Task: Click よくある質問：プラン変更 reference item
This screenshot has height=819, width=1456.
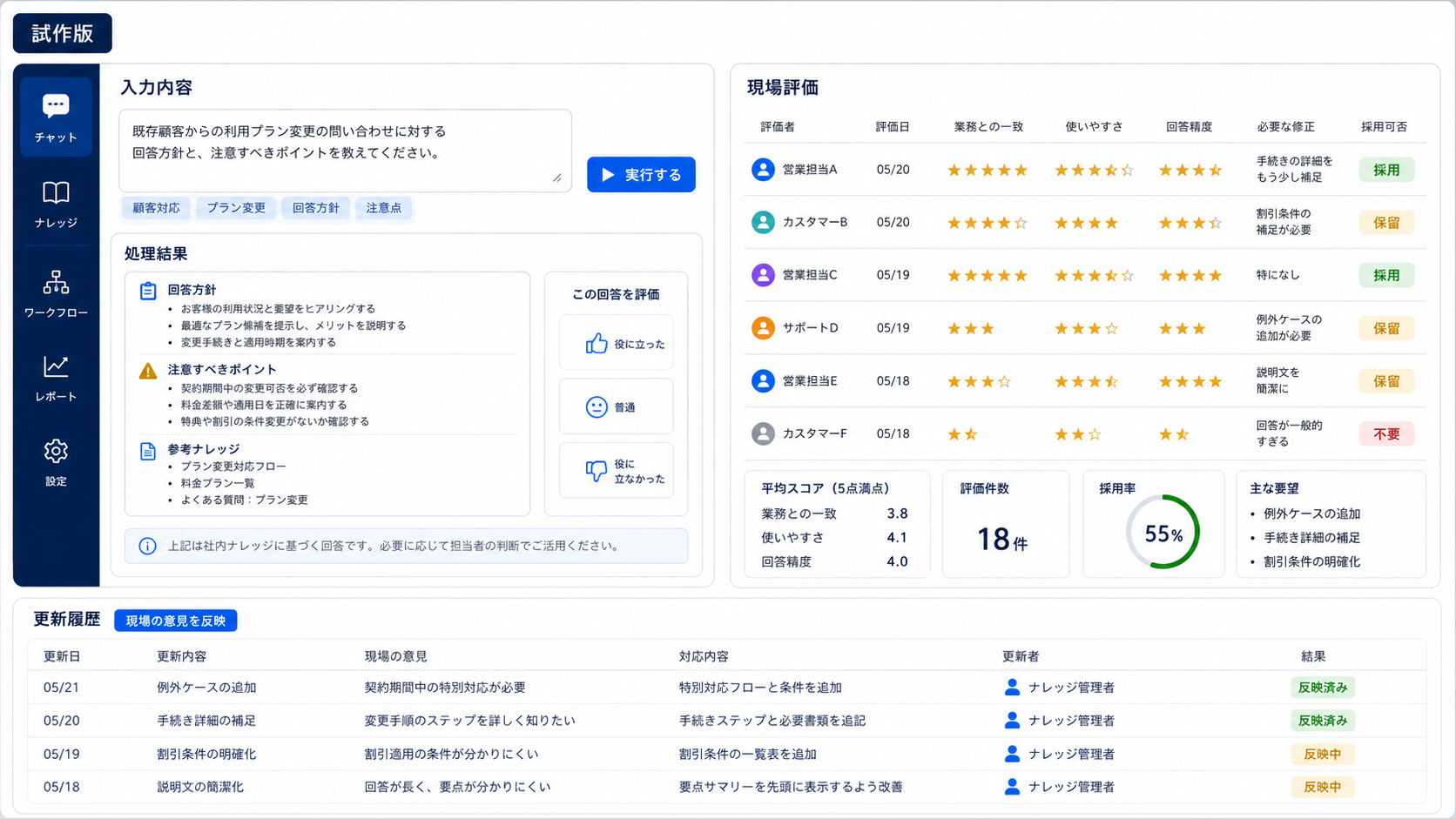Action: 244,500
